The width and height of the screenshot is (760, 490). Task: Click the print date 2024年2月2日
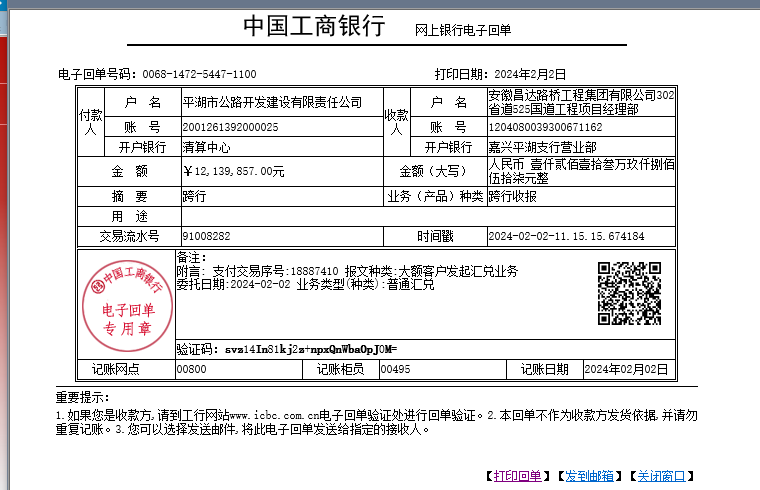point(529,75)
